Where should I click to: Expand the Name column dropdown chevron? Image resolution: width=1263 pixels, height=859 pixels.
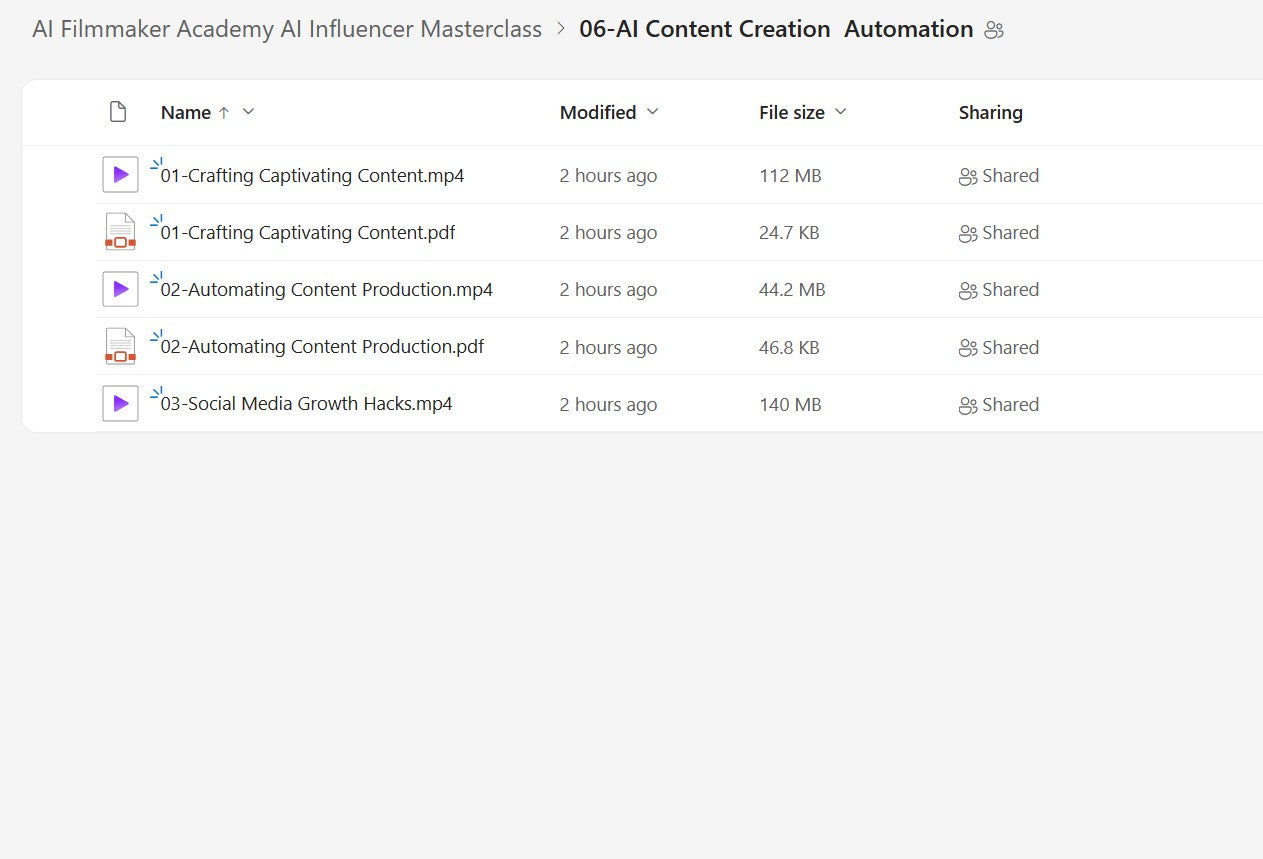pyautogui.click(x=249, y=112)
